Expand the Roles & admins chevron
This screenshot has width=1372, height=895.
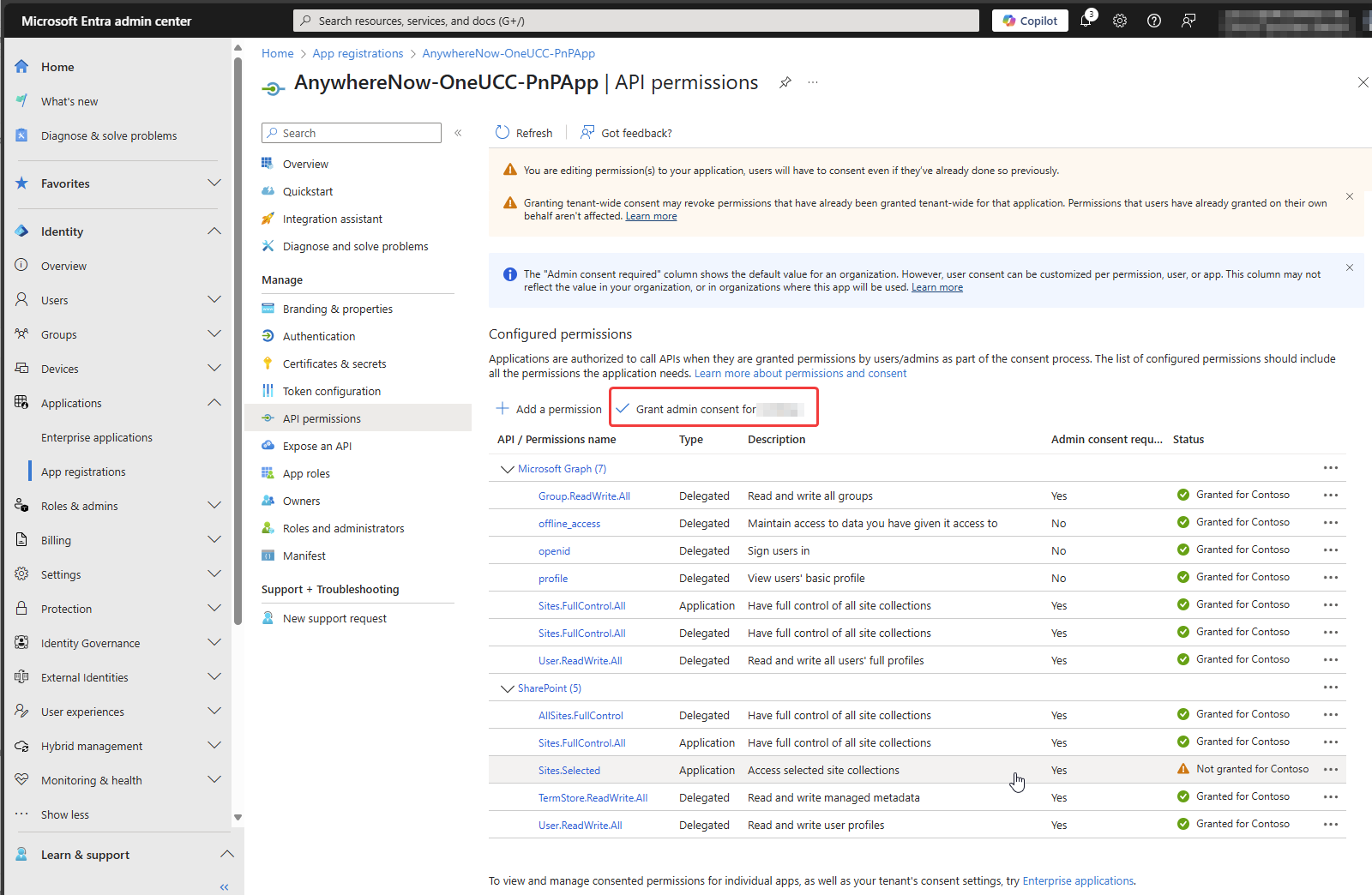(214, 505)
